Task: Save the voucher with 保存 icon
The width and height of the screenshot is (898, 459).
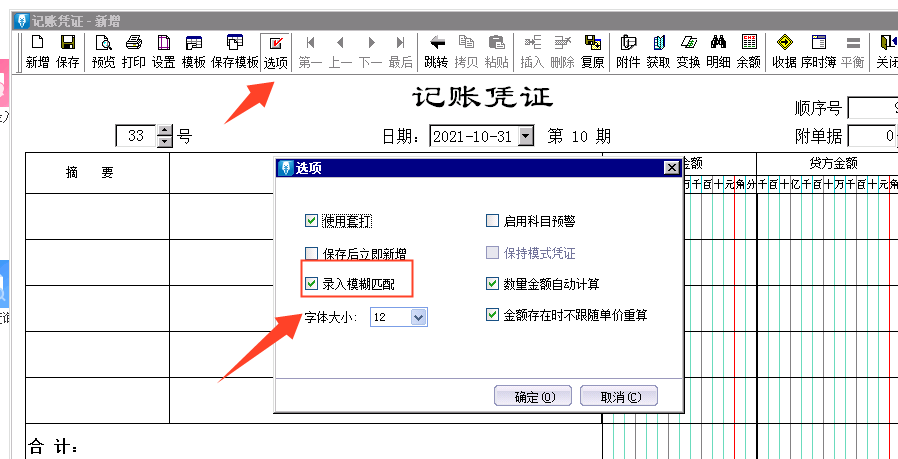Action: (x=67, y=51)
